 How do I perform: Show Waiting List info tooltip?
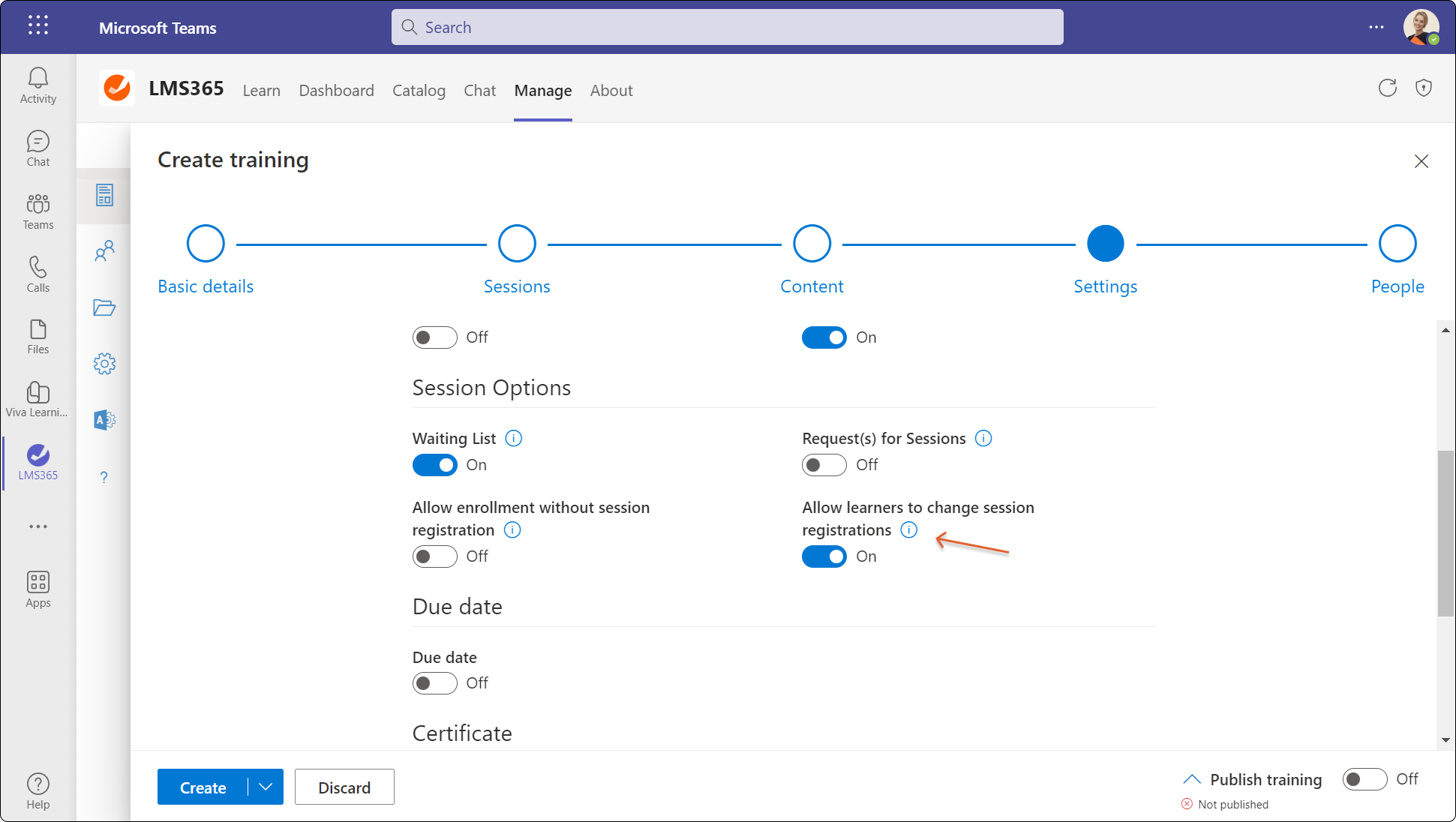pyautogui.click(x=514, y=439)
